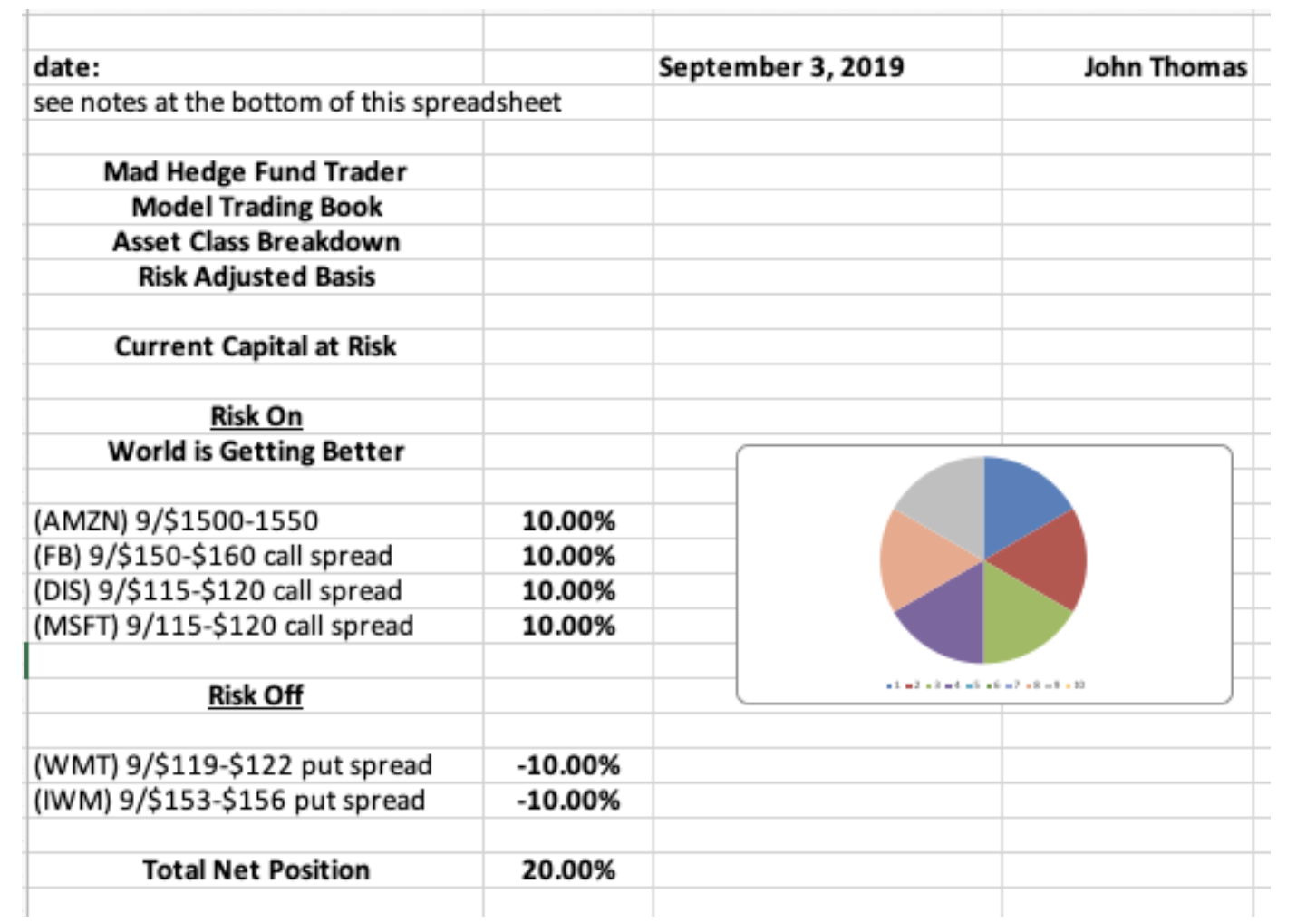Select the AMZN 9/$1500-1550 position cell

(177, 521)
